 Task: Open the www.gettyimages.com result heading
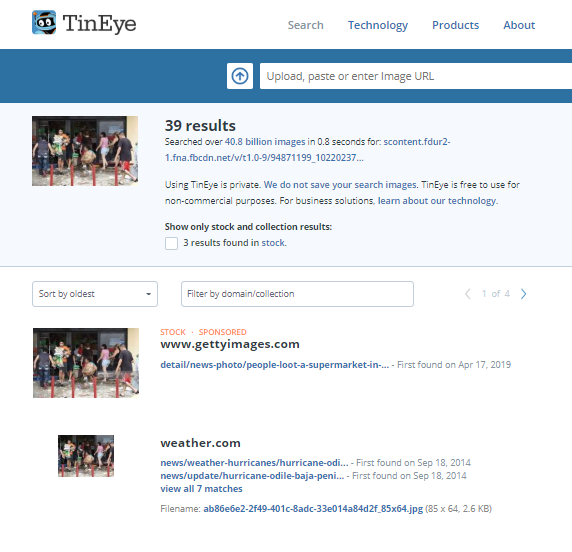230,344
